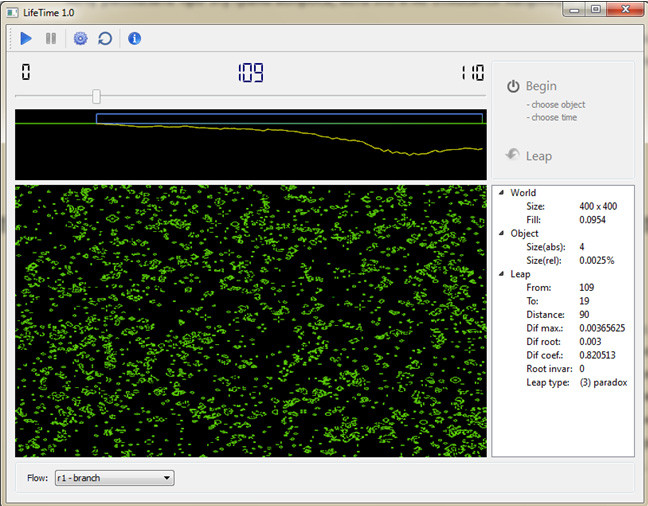The image size is (648, 506).
Task: Click inside the green cell world view
Action: (x=250, y=320)
